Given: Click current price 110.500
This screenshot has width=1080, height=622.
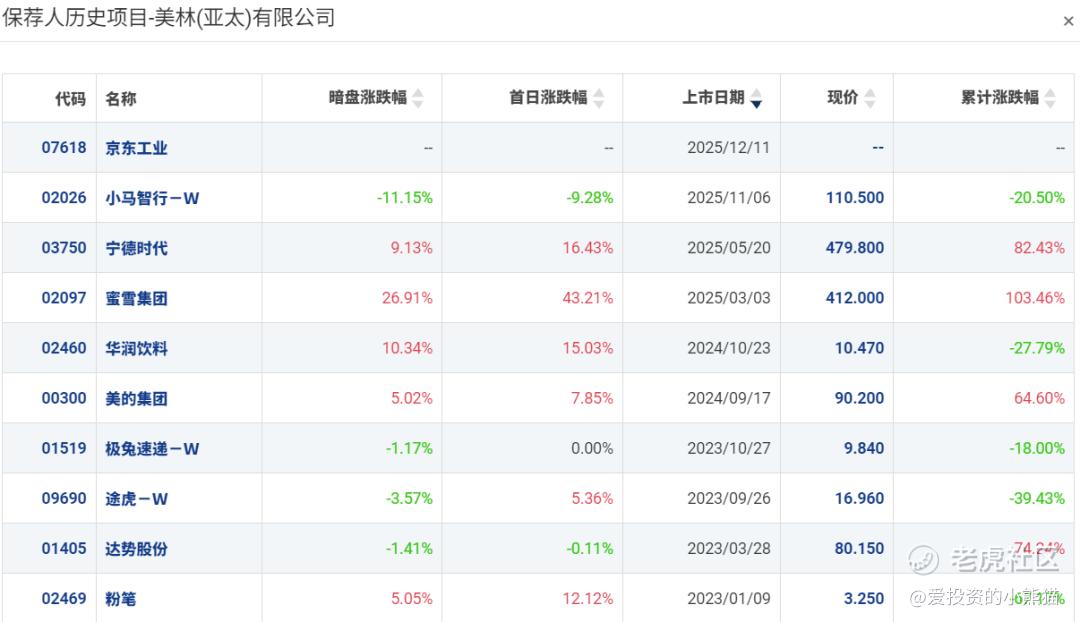Looking at the screenshot, I should (855, 198).
